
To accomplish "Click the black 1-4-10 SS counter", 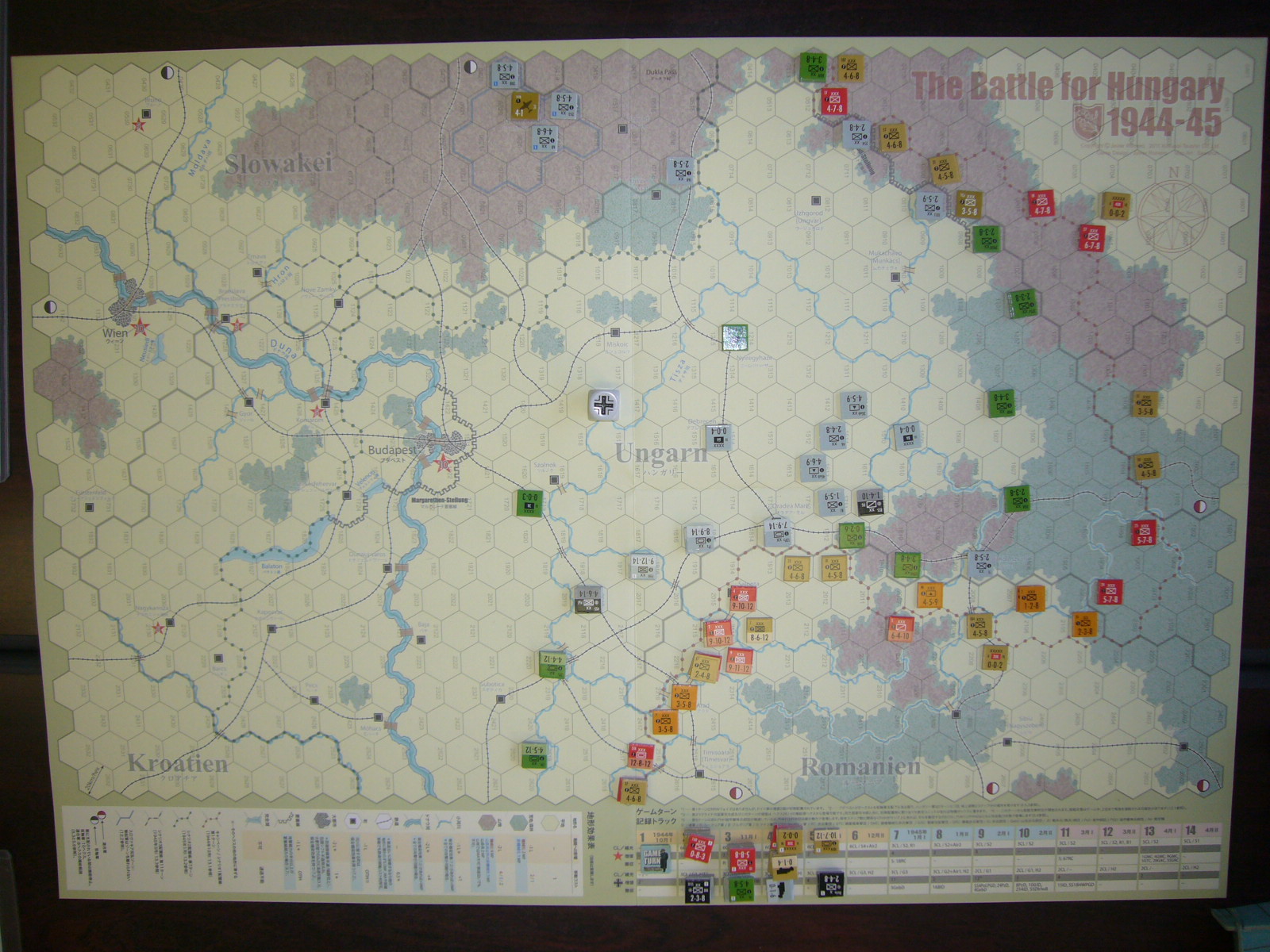I will 870,501.
